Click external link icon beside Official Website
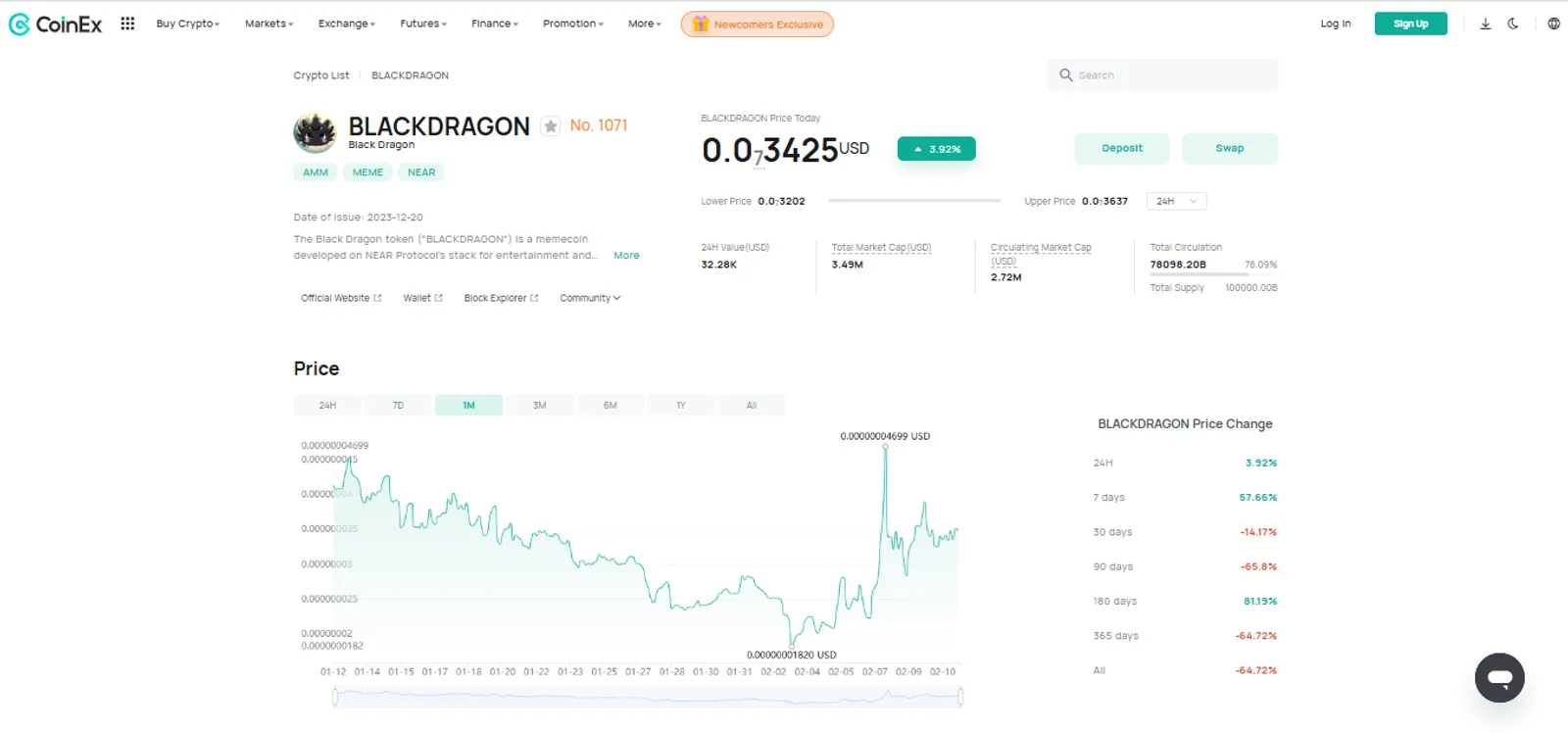This screenshot has width=1568, height=733. [x=377, y=298]
